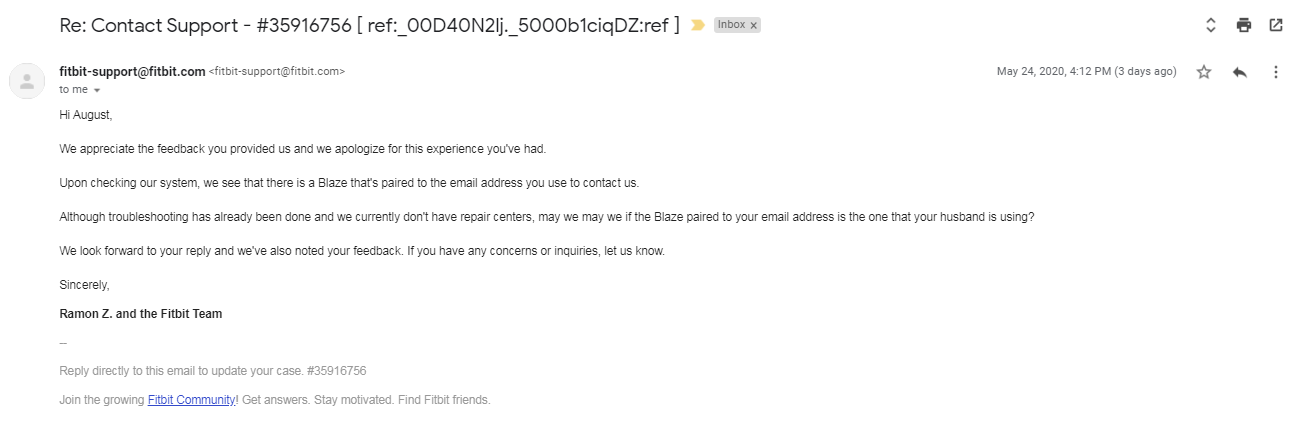The image size is (1295, 437).
Task: Click the expand all arrows icon
Action: (x=1210, y=25)
